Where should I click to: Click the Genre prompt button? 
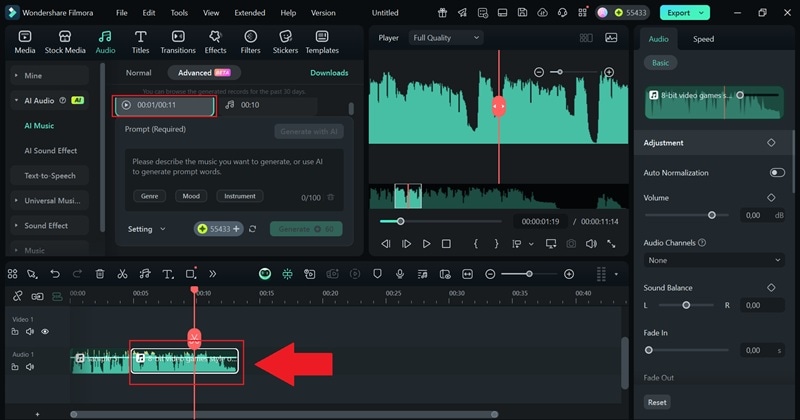coord(149,196)
